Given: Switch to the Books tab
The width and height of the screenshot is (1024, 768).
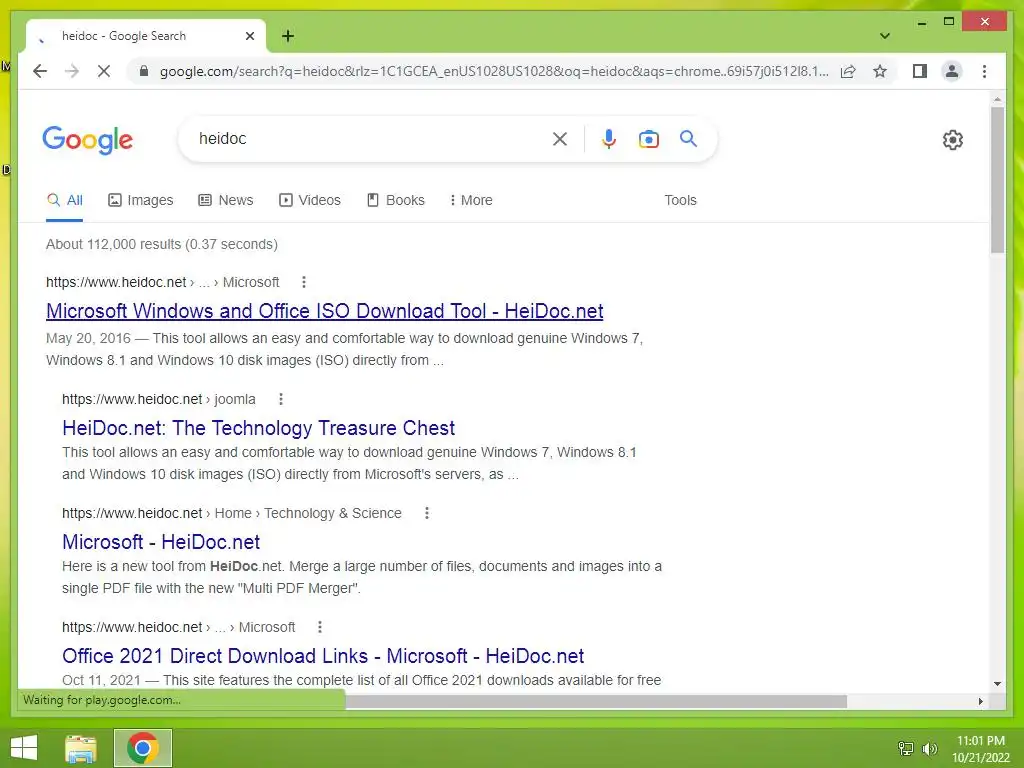Looking at the screenshot, I should [x=396, y=200].
